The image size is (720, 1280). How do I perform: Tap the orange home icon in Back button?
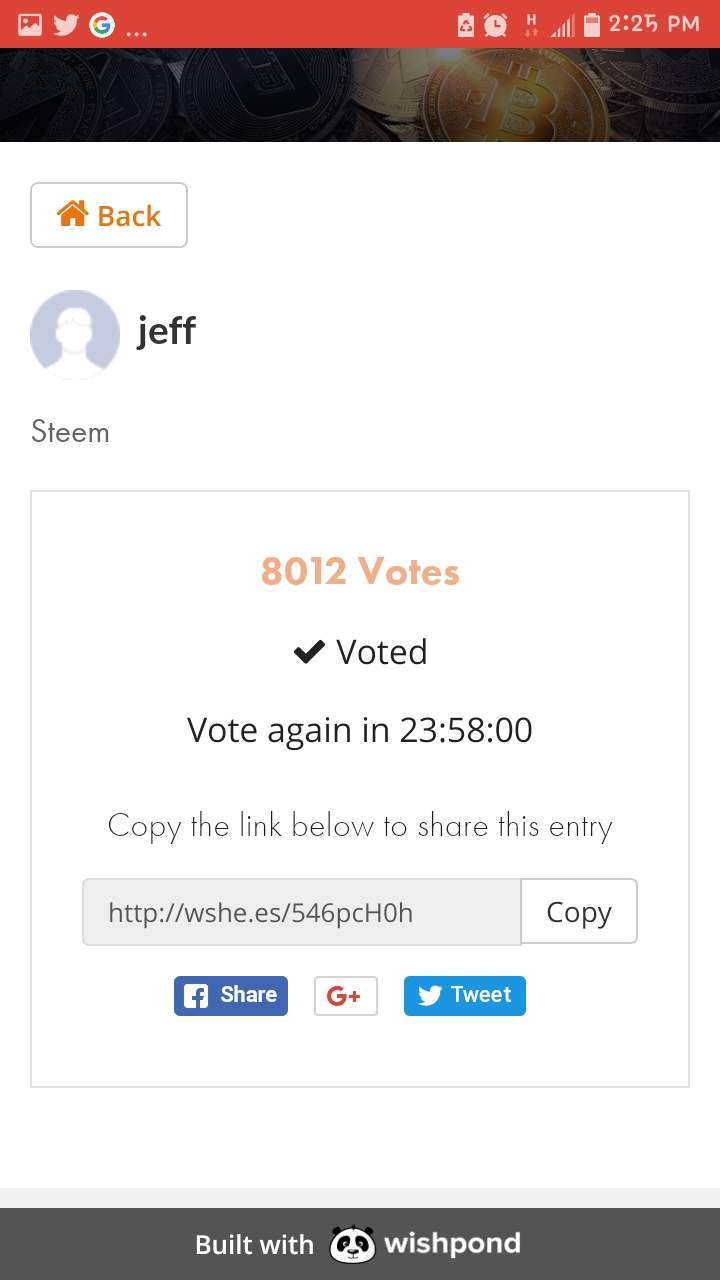pyautogui.click(x=73, y=214)
